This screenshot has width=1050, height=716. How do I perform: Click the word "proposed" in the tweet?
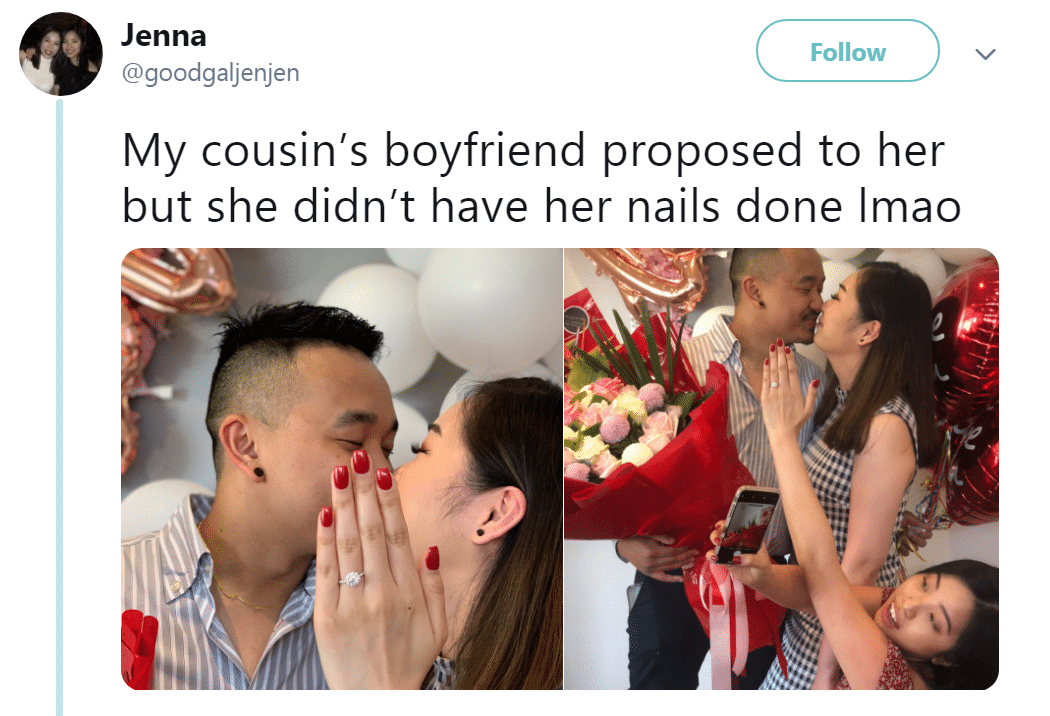click(x=701, y=152)
